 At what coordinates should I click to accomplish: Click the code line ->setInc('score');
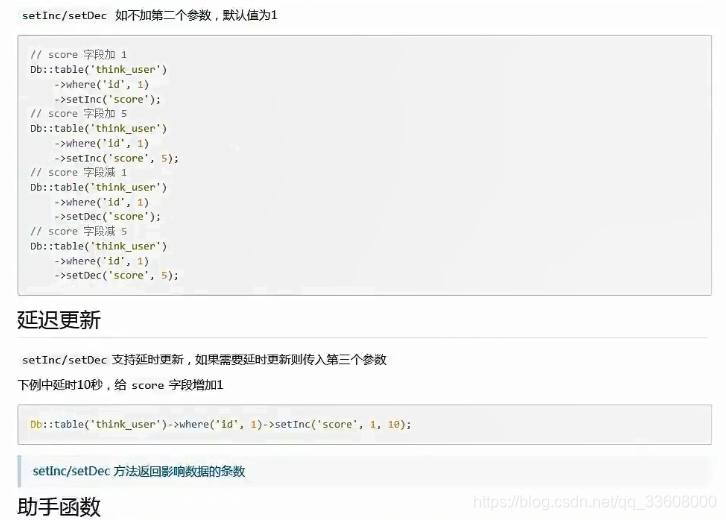(x=107, y=99)
